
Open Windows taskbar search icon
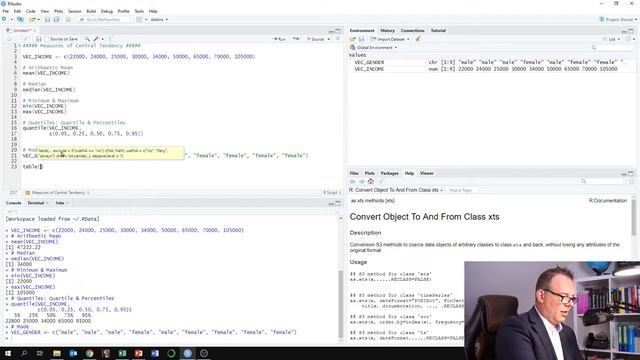(x=24, y=353)
